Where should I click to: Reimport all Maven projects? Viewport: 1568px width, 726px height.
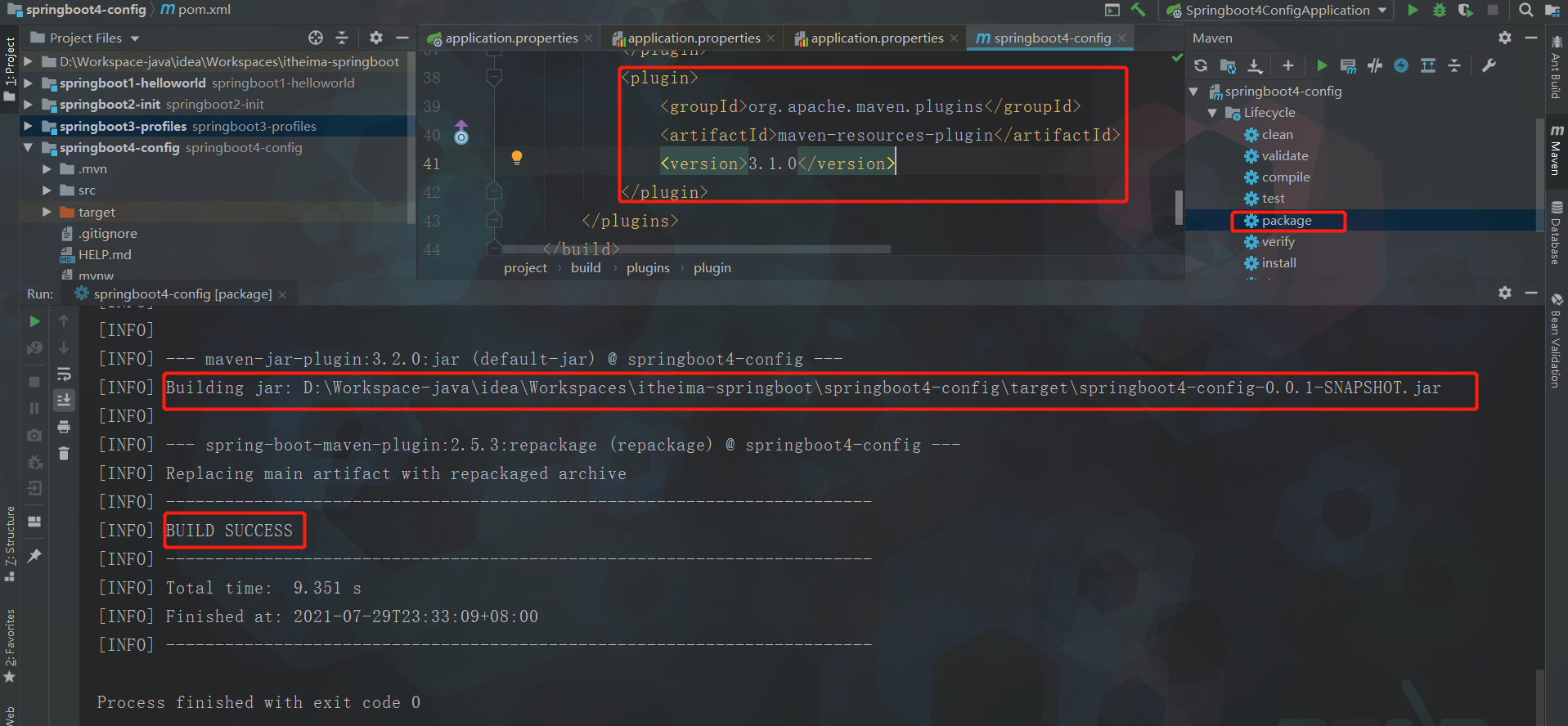[x=1201, y=65]
